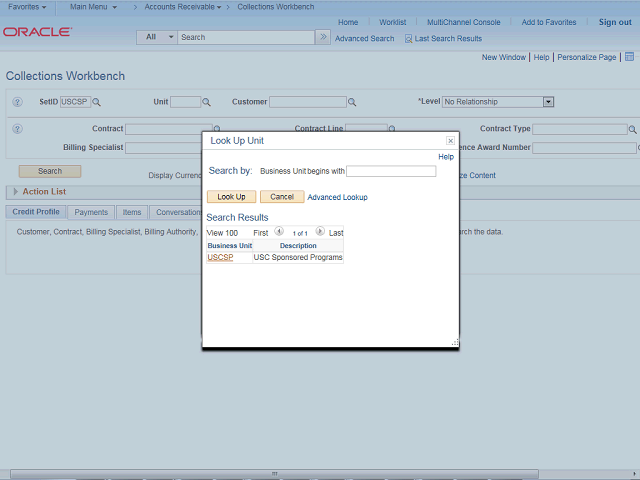This screenshot has height=480, width=640.
Task: Switch to the Payments tab
Action: (91, 212)
